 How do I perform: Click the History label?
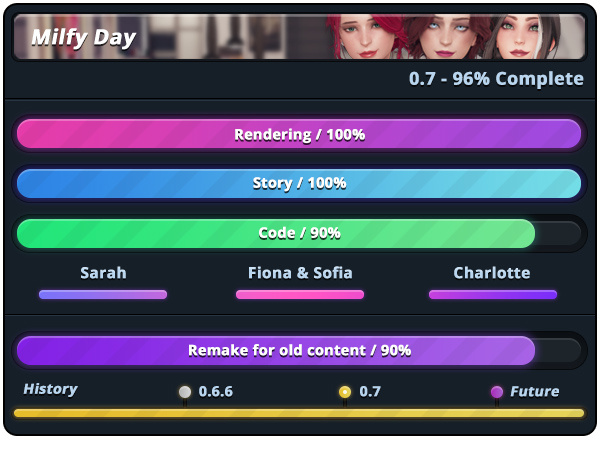[51, 389]
